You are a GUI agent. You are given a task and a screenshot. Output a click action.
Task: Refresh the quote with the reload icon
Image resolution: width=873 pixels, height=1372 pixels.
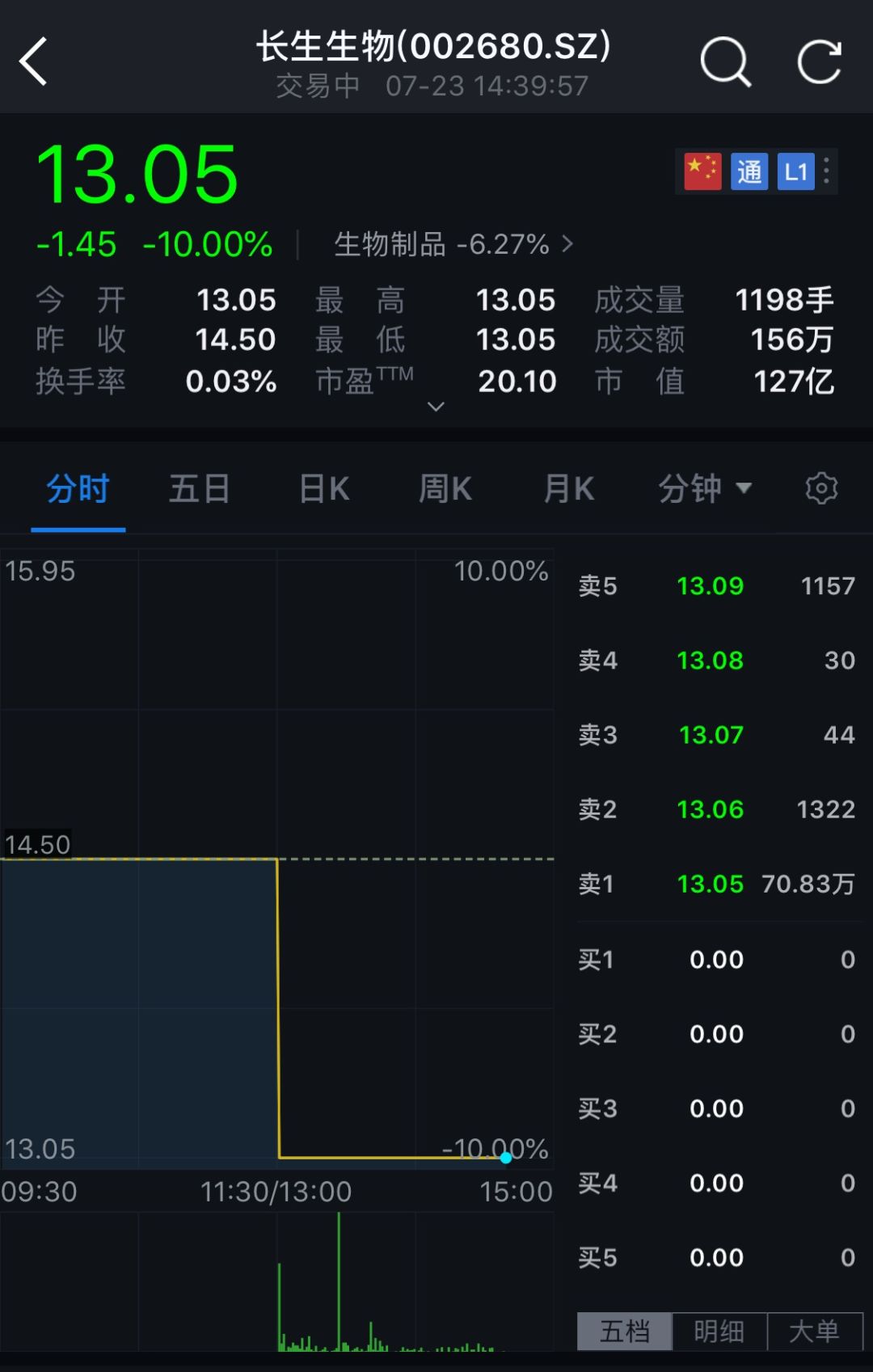point(819,61)
